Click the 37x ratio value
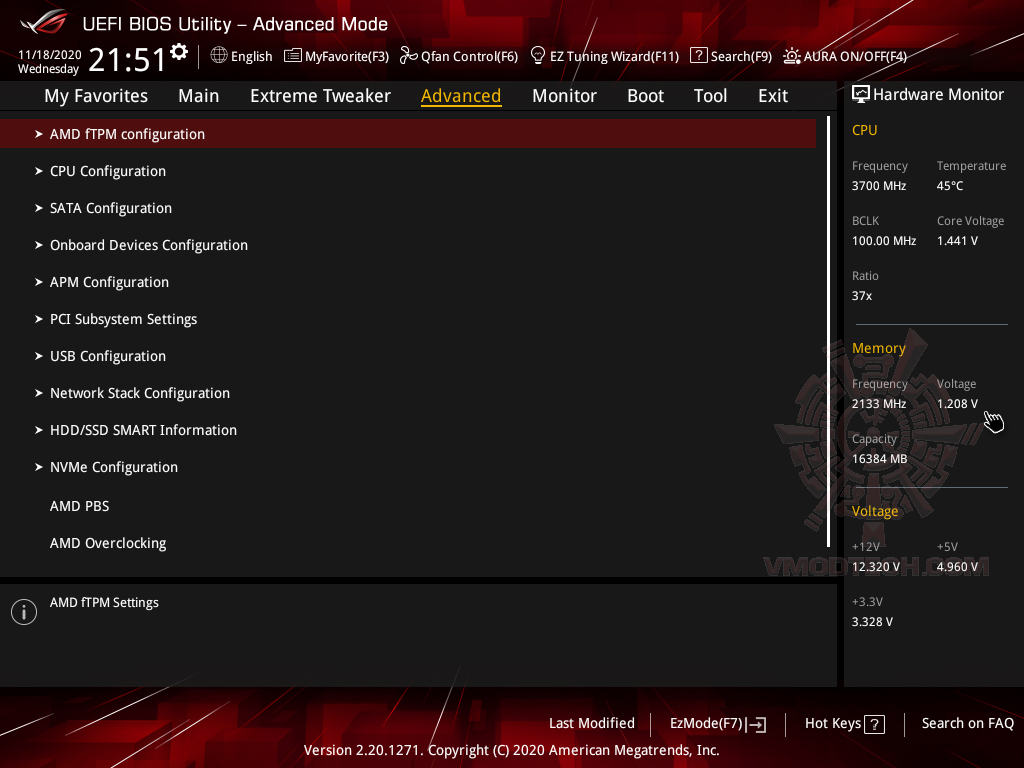The height and width of the screenshot is (768, 1024). (x=861, y=296)
